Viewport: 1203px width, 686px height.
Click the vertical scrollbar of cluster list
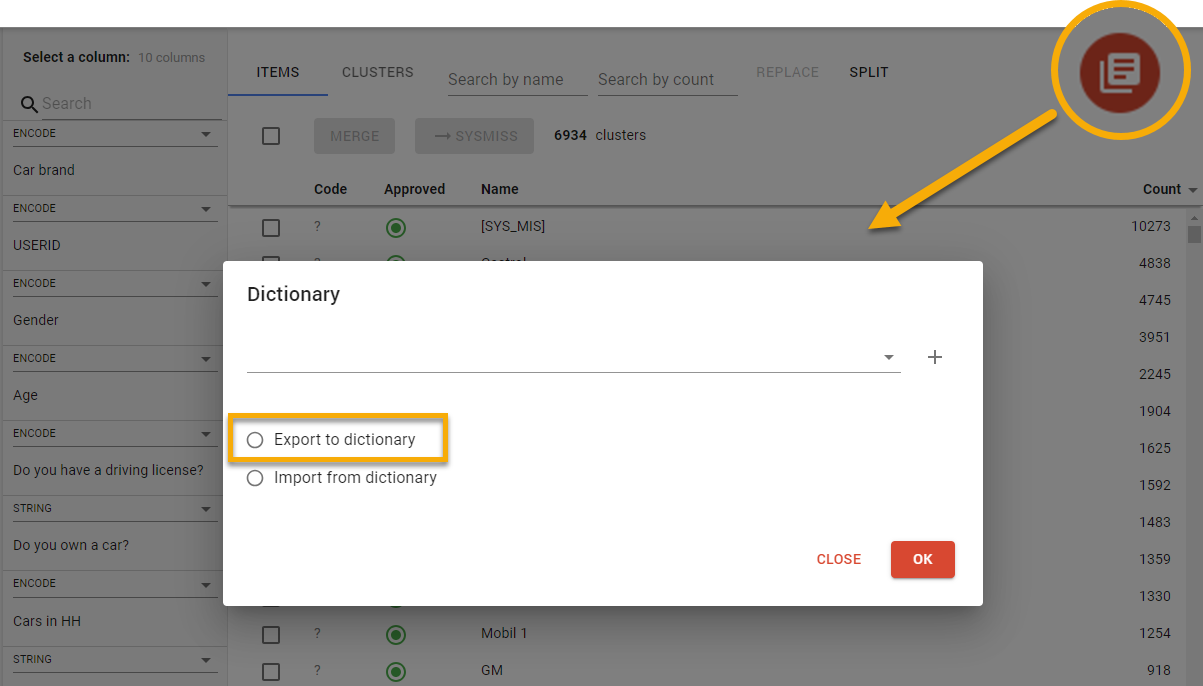(x=1194, y=233)
